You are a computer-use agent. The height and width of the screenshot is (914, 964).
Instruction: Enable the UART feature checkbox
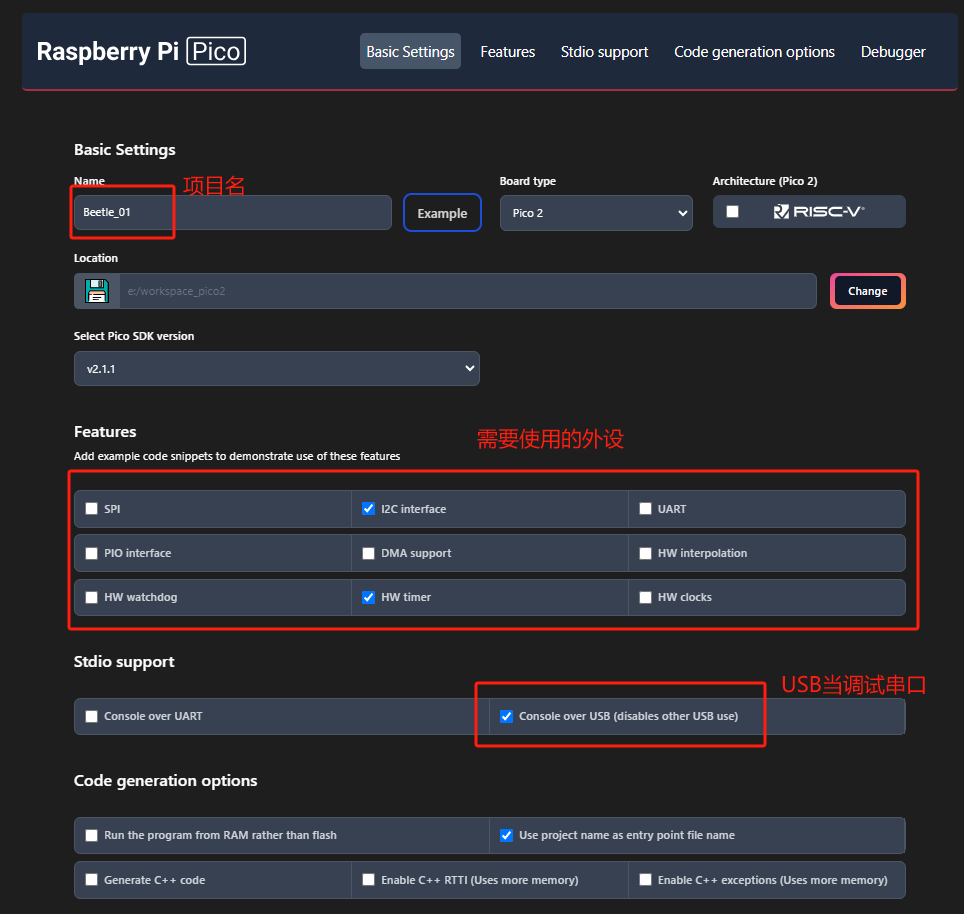tap(645, 508)
